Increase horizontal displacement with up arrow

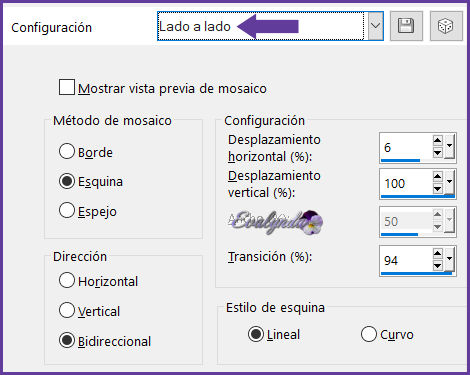(437, 140)
